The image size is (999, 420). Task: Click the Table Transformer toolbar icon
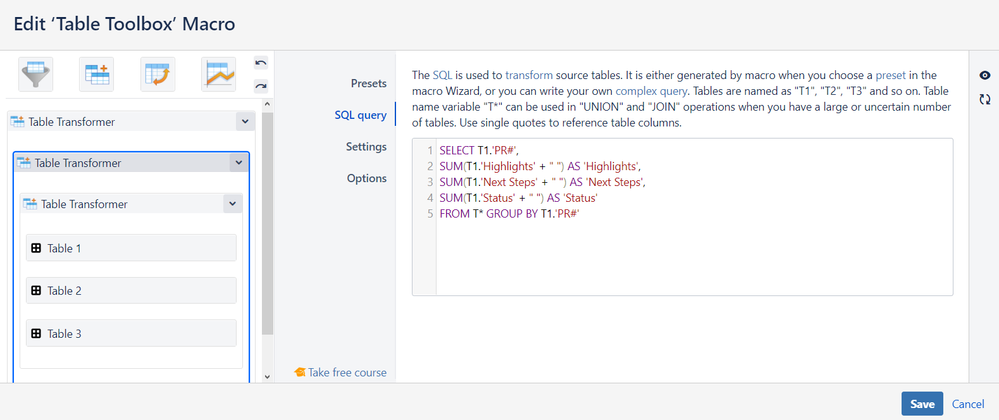click(x=97, y=73)
